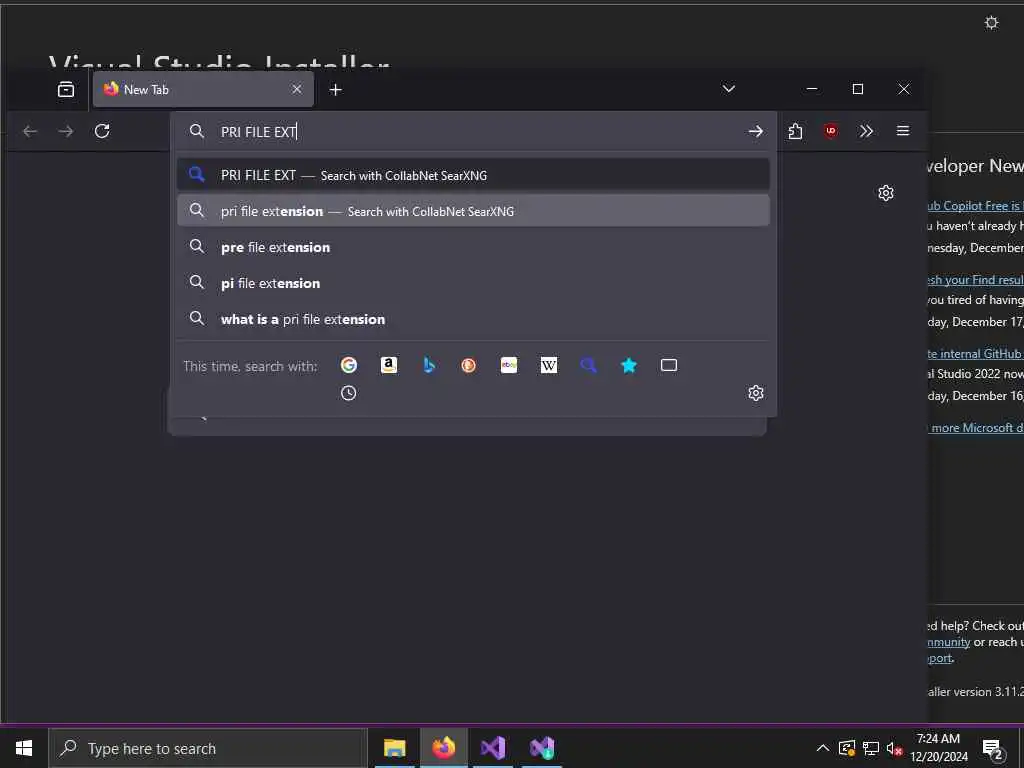
Task: Go forward with the forward arrow
Action: pos(66,131)
